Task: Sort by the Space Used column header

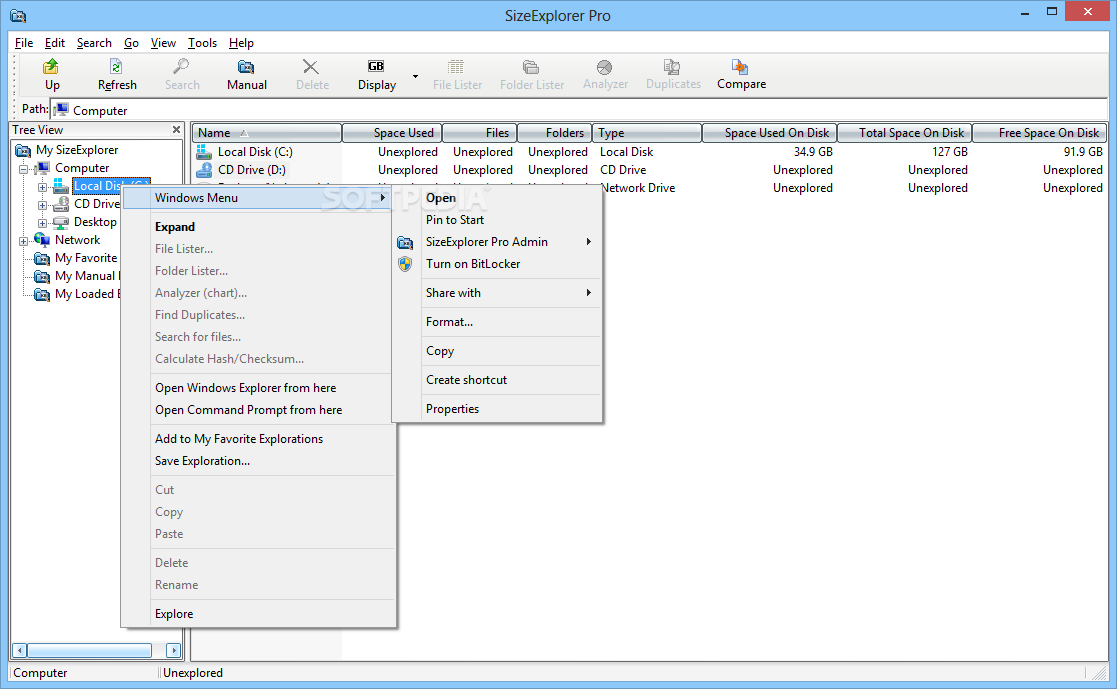Action: pyautogui.click(x=393, y=133)
